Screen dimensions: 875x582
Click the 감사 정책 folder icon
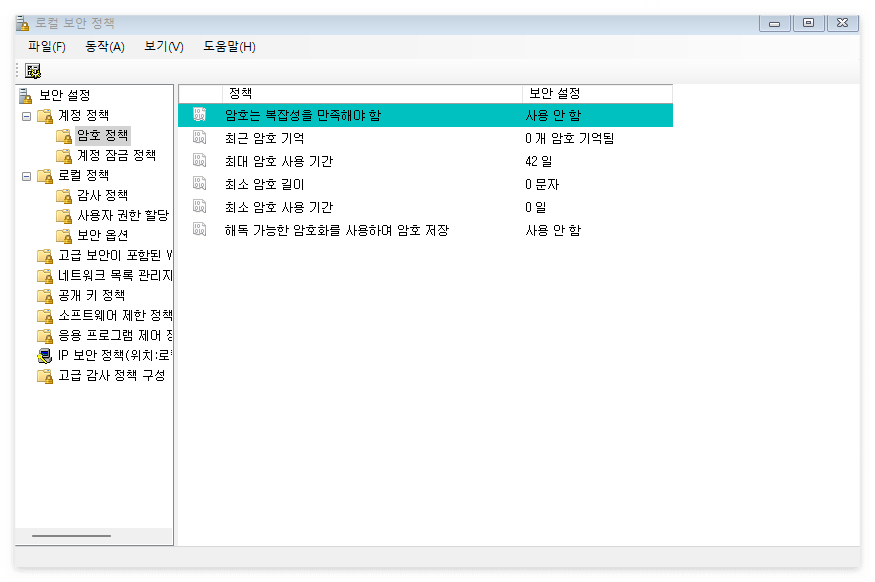point(64,196)
